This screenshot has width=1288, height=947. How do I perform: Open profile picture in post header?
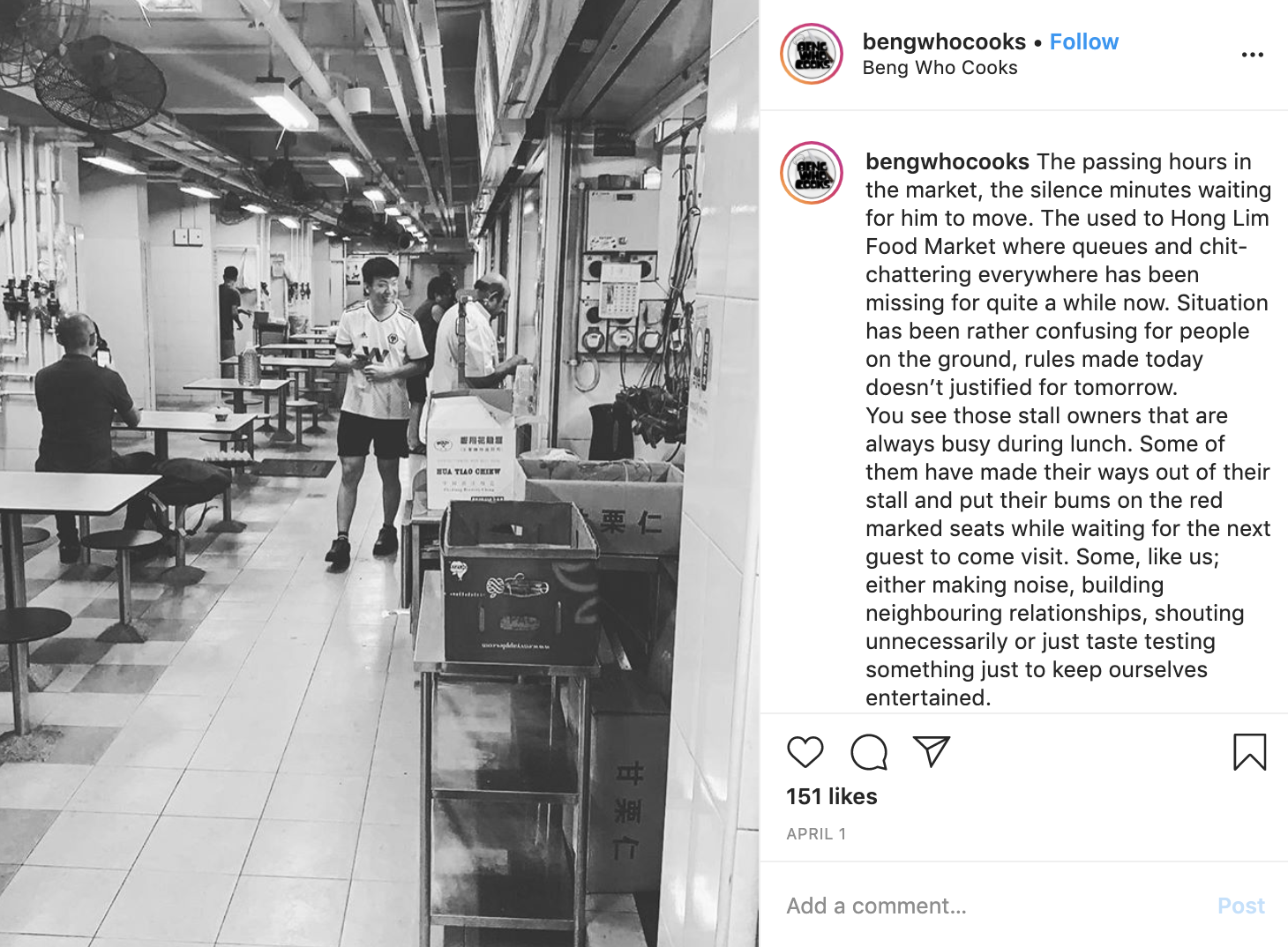tap(812, 54)
